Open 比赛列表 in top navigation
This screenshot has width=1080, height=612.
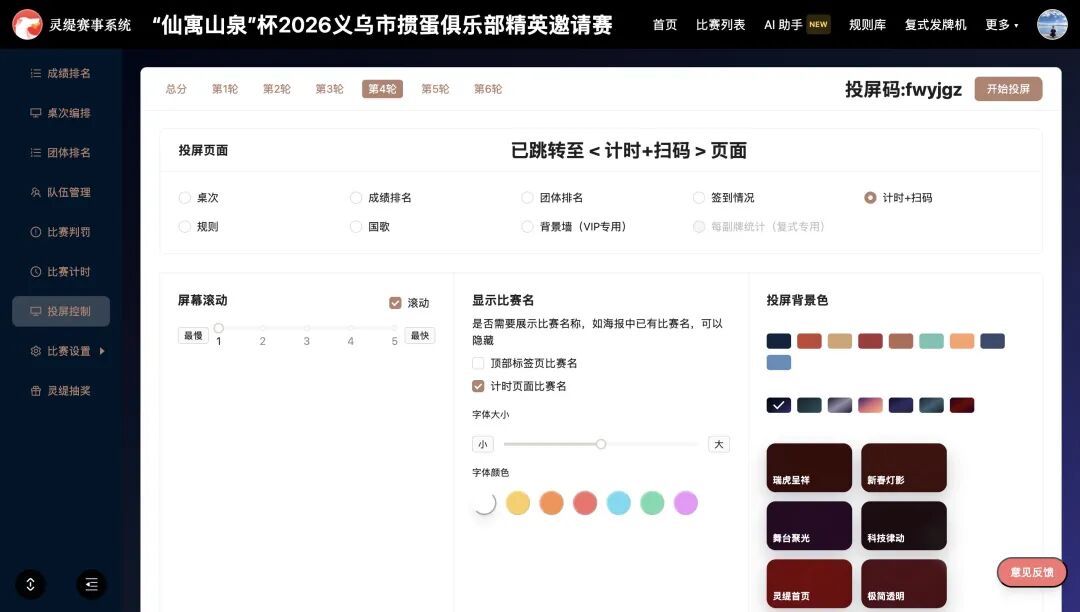click(720, 25)
